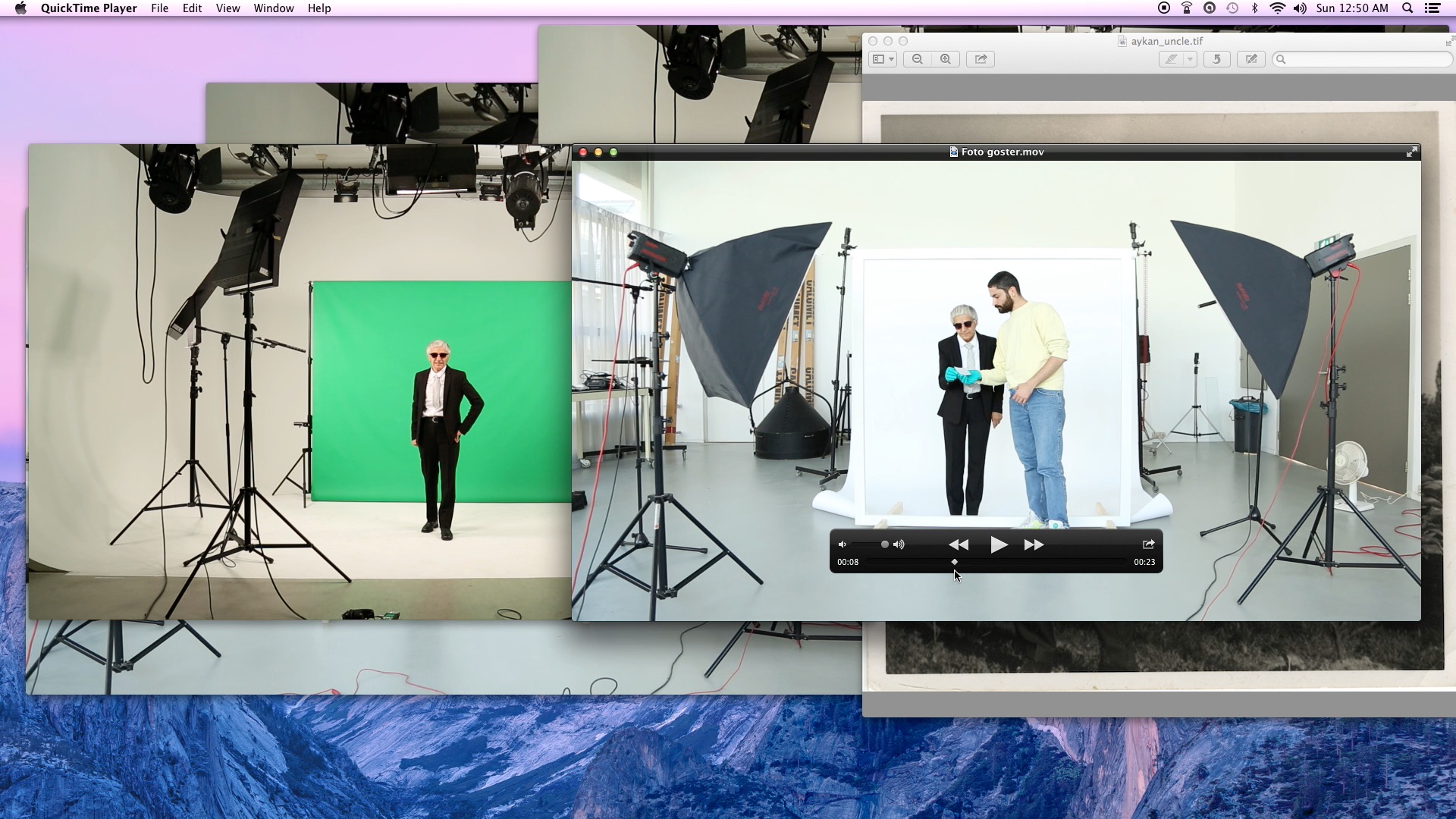Close the Foto goster.mov window
The height and width of the screenshot is (819, 1456).
pyautogui.click(x=583, y=152)
